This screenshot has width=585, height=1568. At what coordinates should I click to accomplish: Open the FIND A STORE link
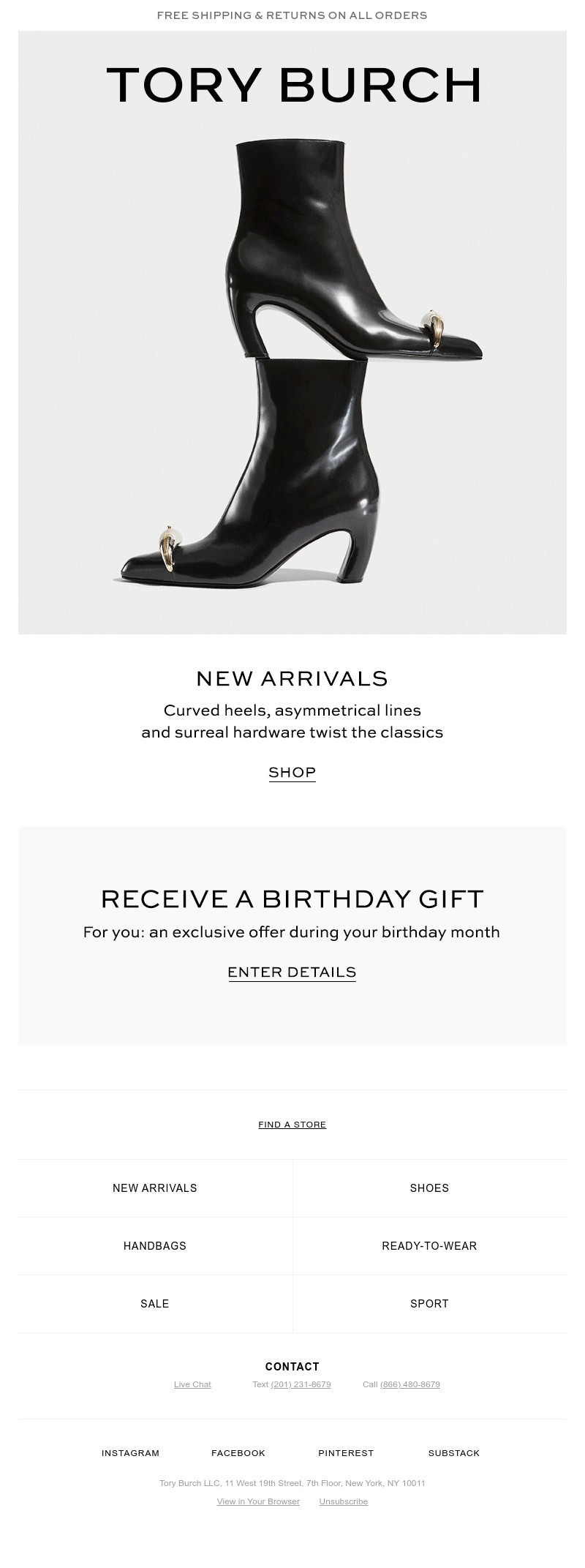coord(292,1125)
